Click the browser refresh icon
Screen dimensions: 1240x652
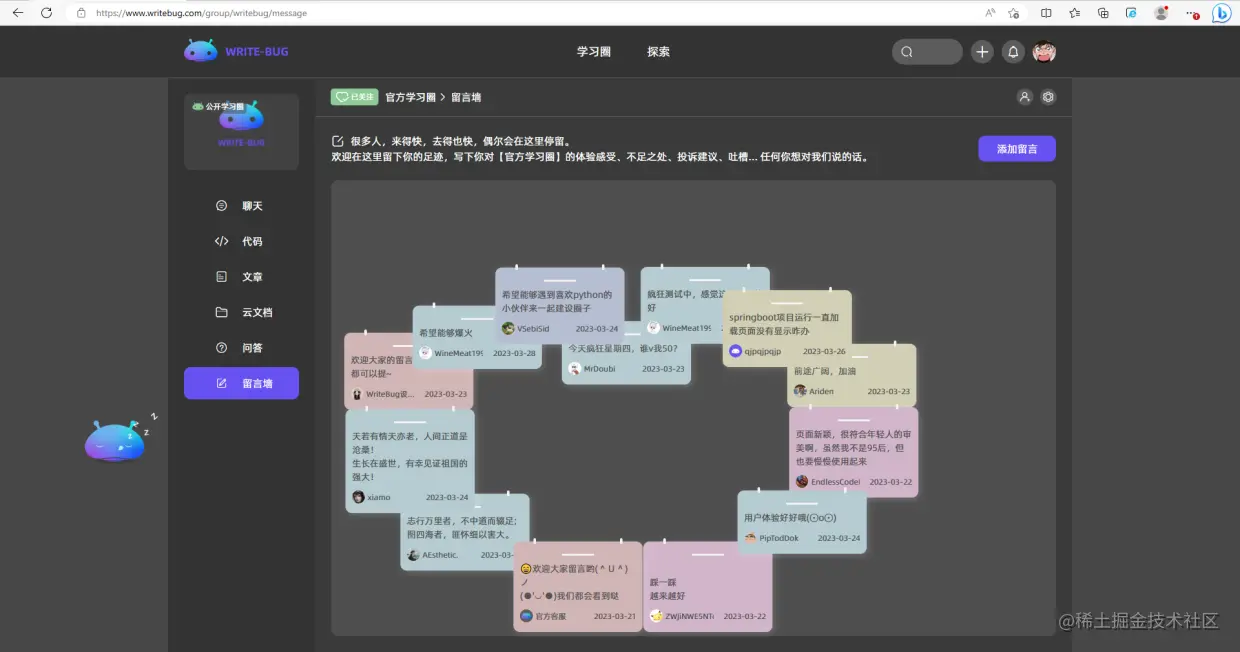(47, 14)
